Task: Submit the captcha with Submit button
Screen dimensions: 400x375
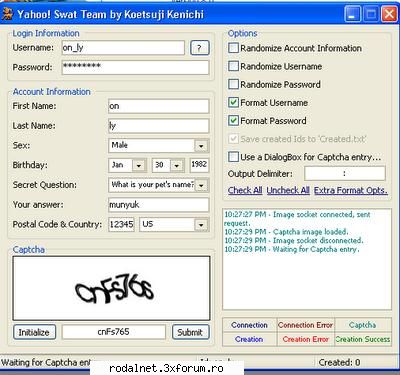Action: point(190,332)
